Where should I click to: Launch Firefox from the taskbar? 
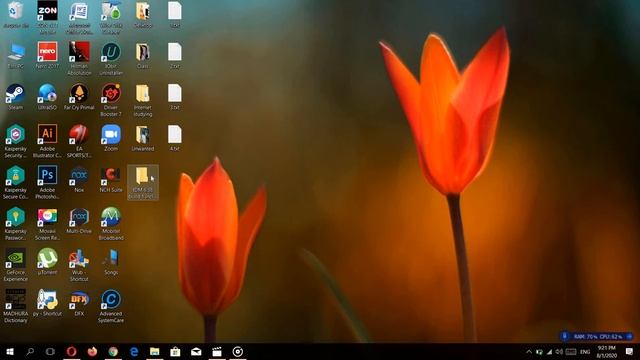tap(92, 351)
